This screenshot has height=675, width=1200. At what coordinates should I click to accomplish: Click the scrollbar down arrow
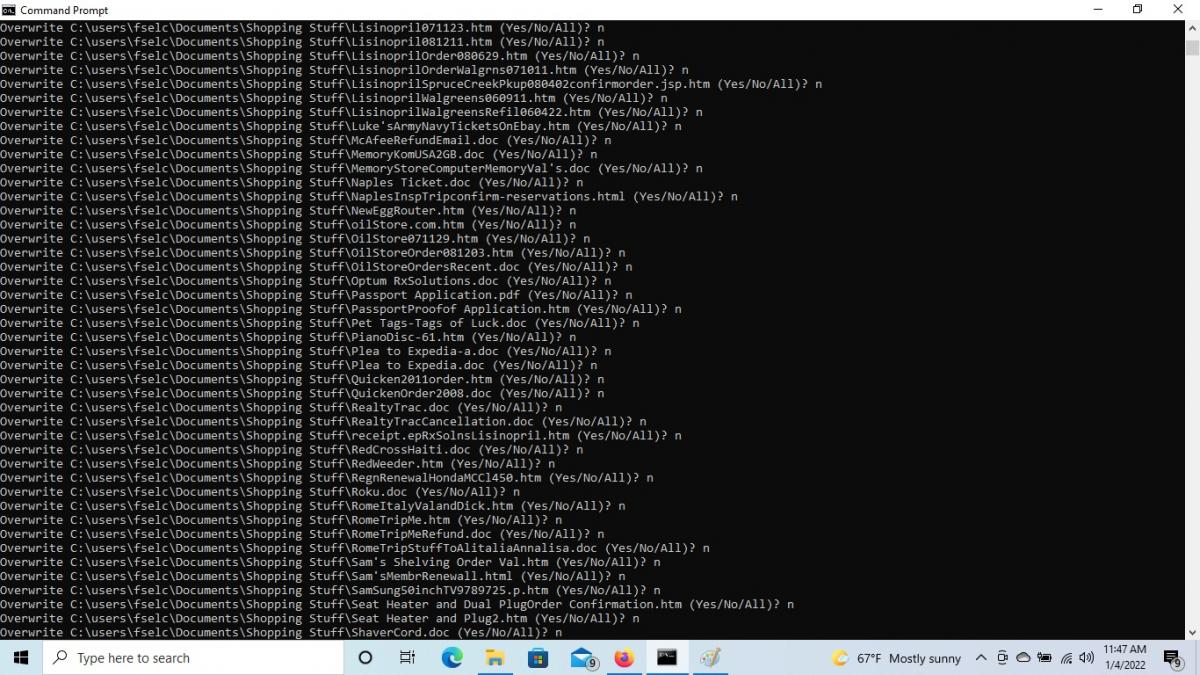1192,632
